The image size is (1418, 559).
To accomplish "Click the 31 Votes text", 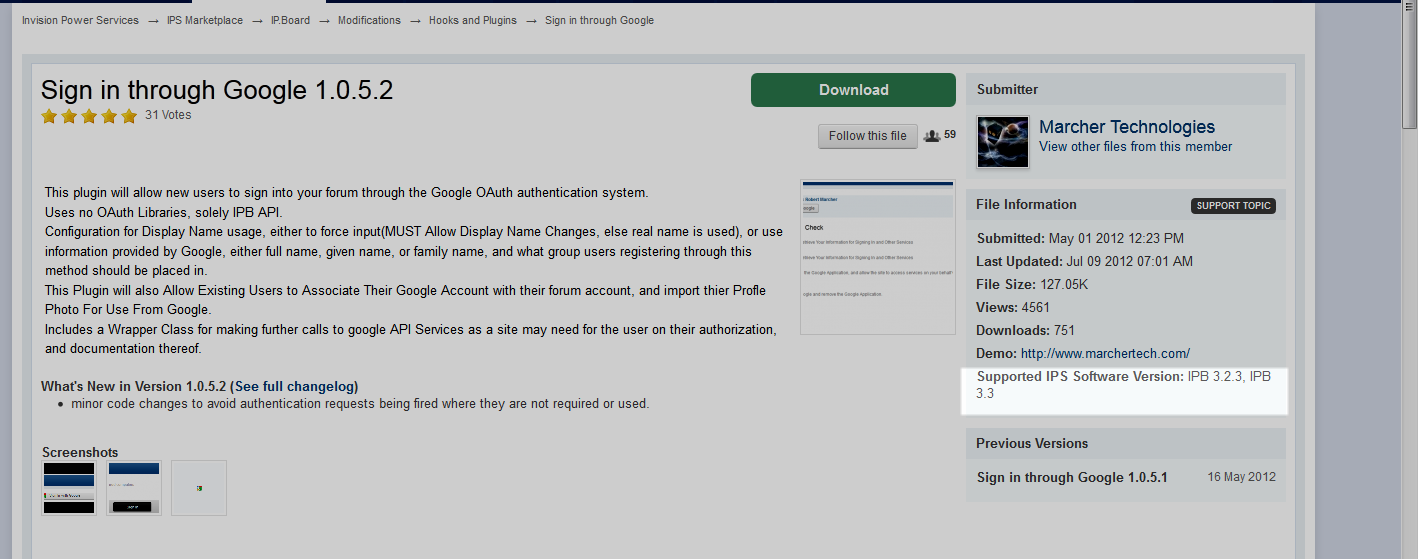I will 168,115.
